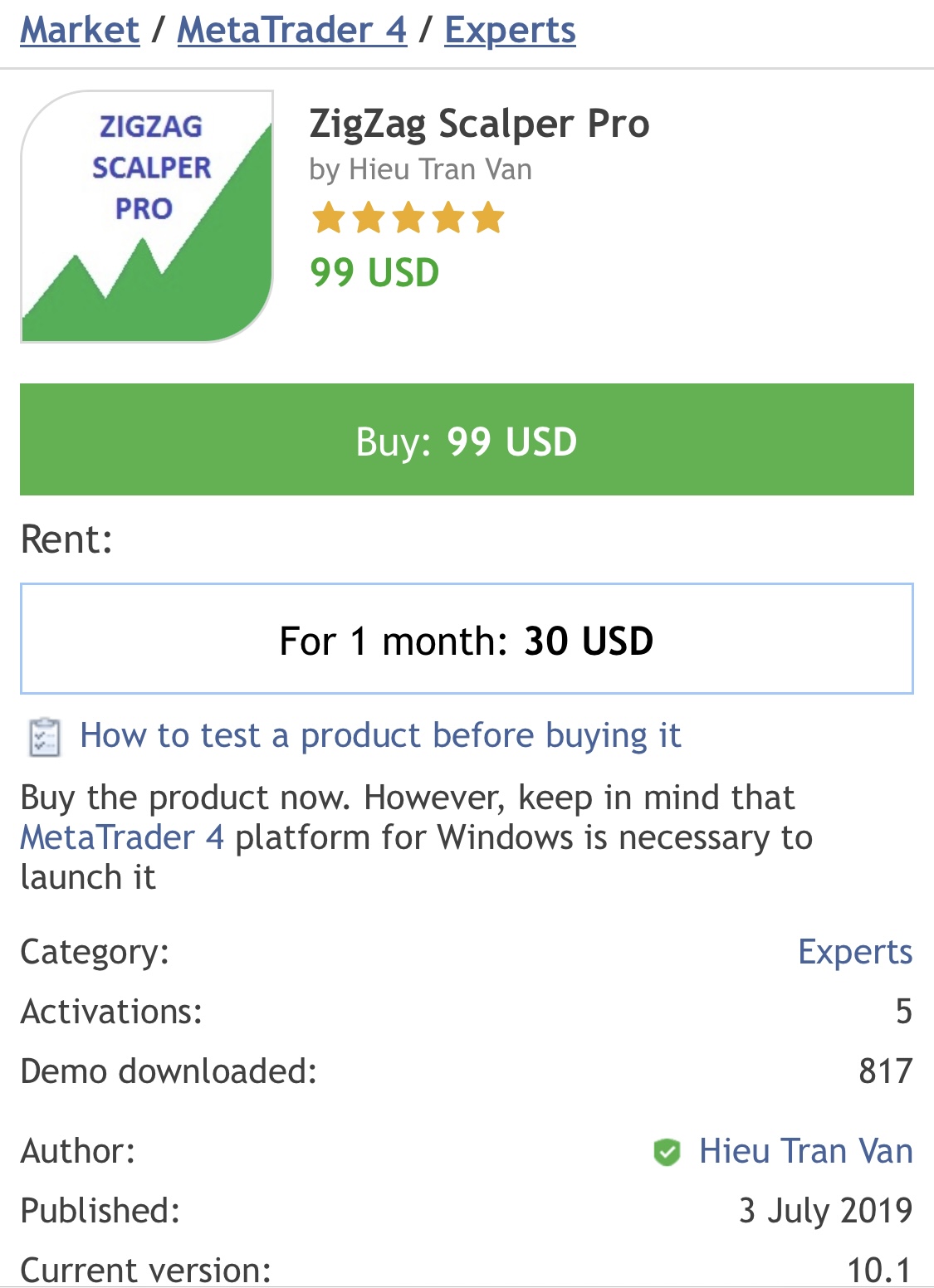Image resolution: width=934 pixels, height=1288 pixels.
Task: Click the five-star rating
Action: 408,218
